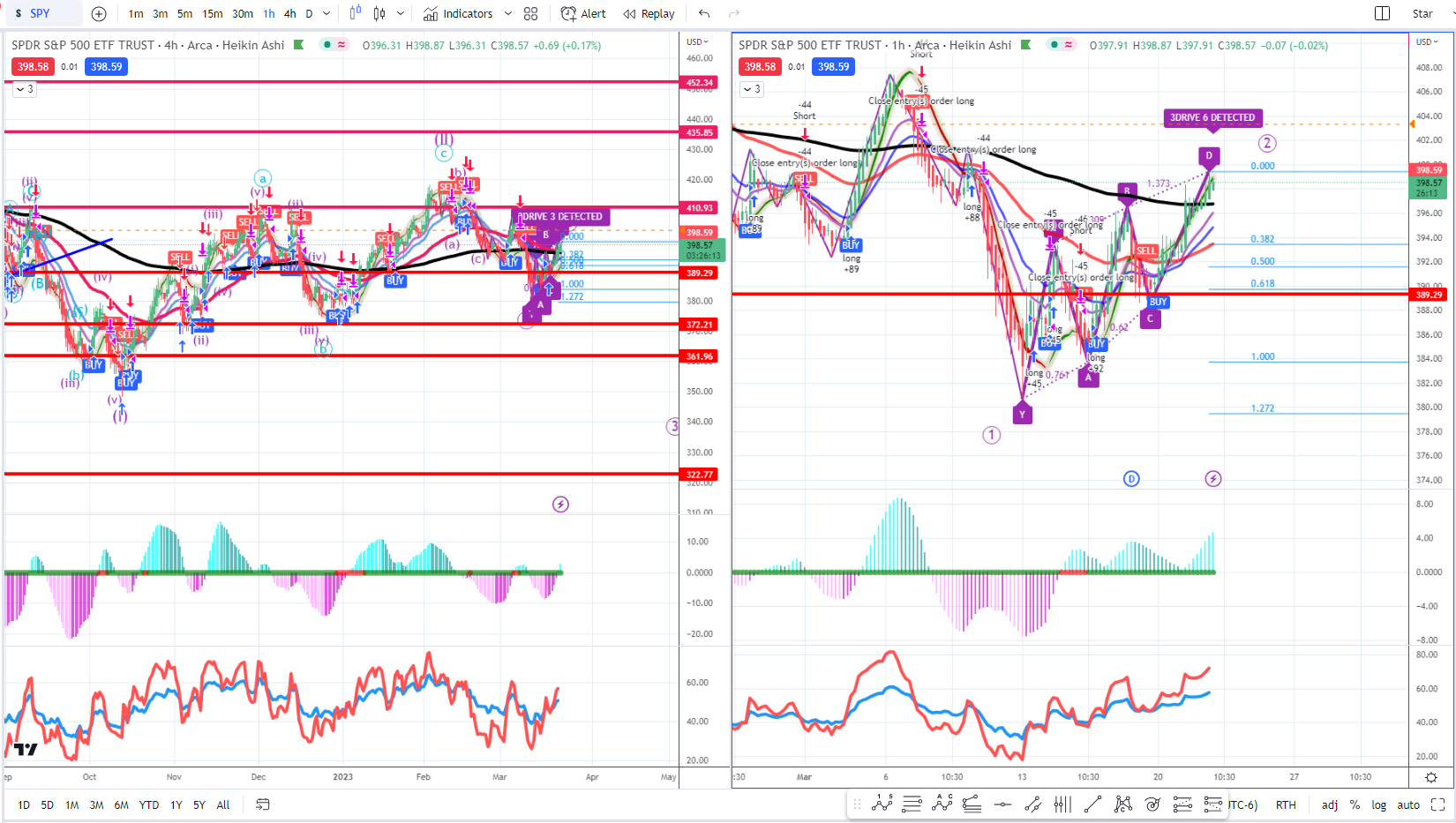Switch to the D daily timeframe

[x=309, y=13]
